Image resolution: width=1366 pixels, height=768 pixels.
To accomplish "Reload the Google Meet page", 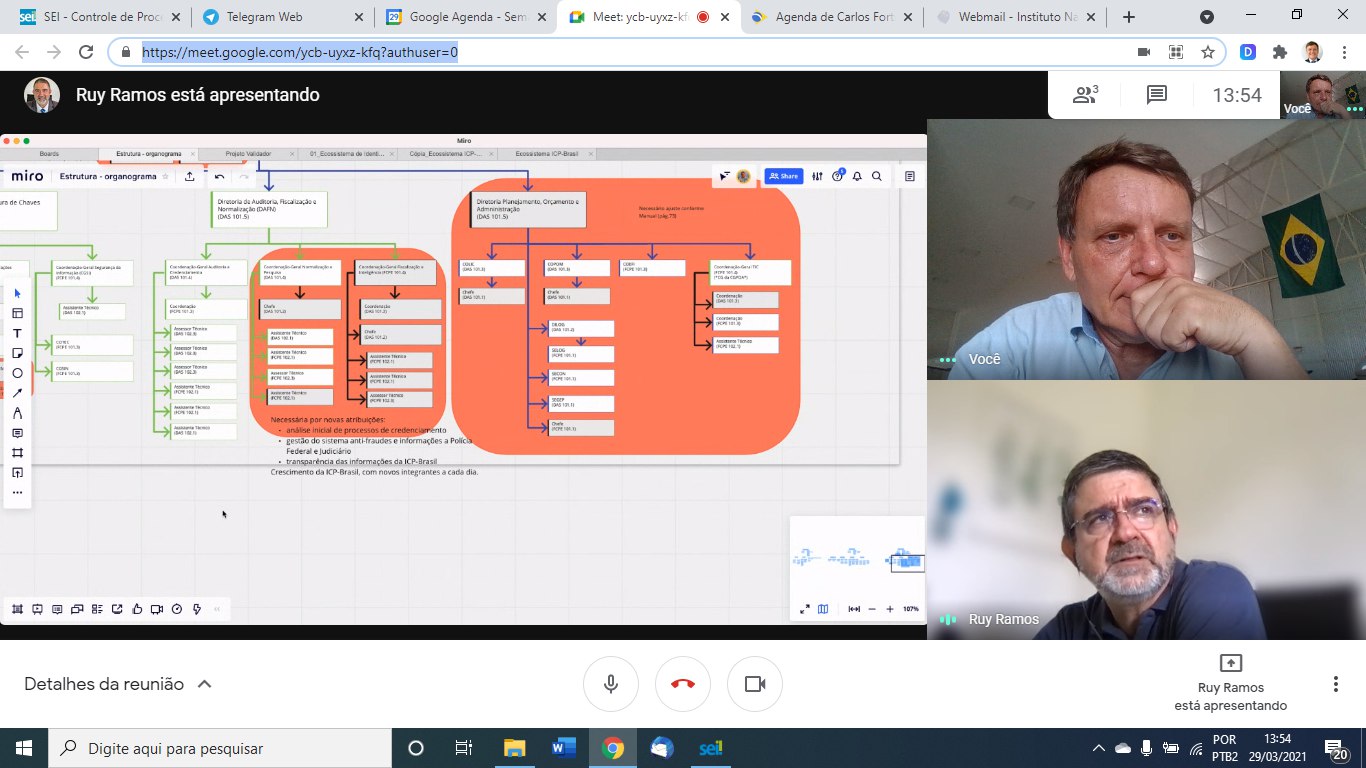I will click(x=86, y=53).
